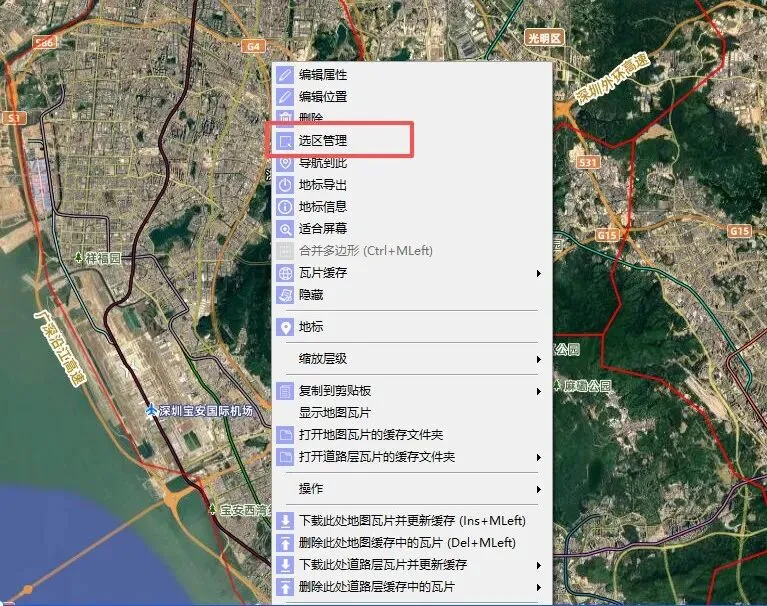Click the folder icon beside 打开道路层瓦片的缓存文件夹
Viewport: 767px width, 606px height.
pos(285,457)
